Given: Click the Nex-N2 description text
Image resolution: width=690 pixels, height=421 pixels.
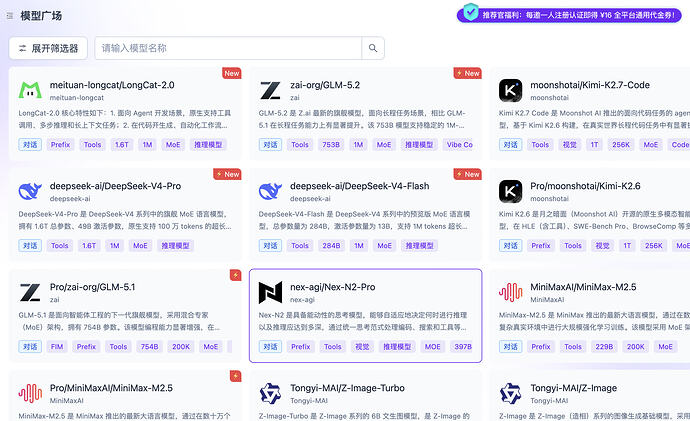Looking at the screenshot, I should (x=363, y=321).
